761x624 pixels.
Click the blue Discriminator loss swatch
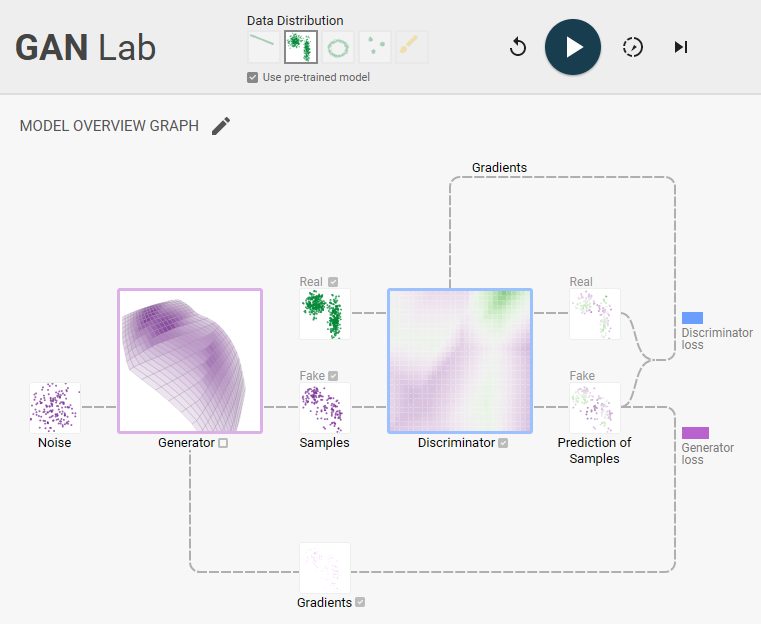(692, 318)
